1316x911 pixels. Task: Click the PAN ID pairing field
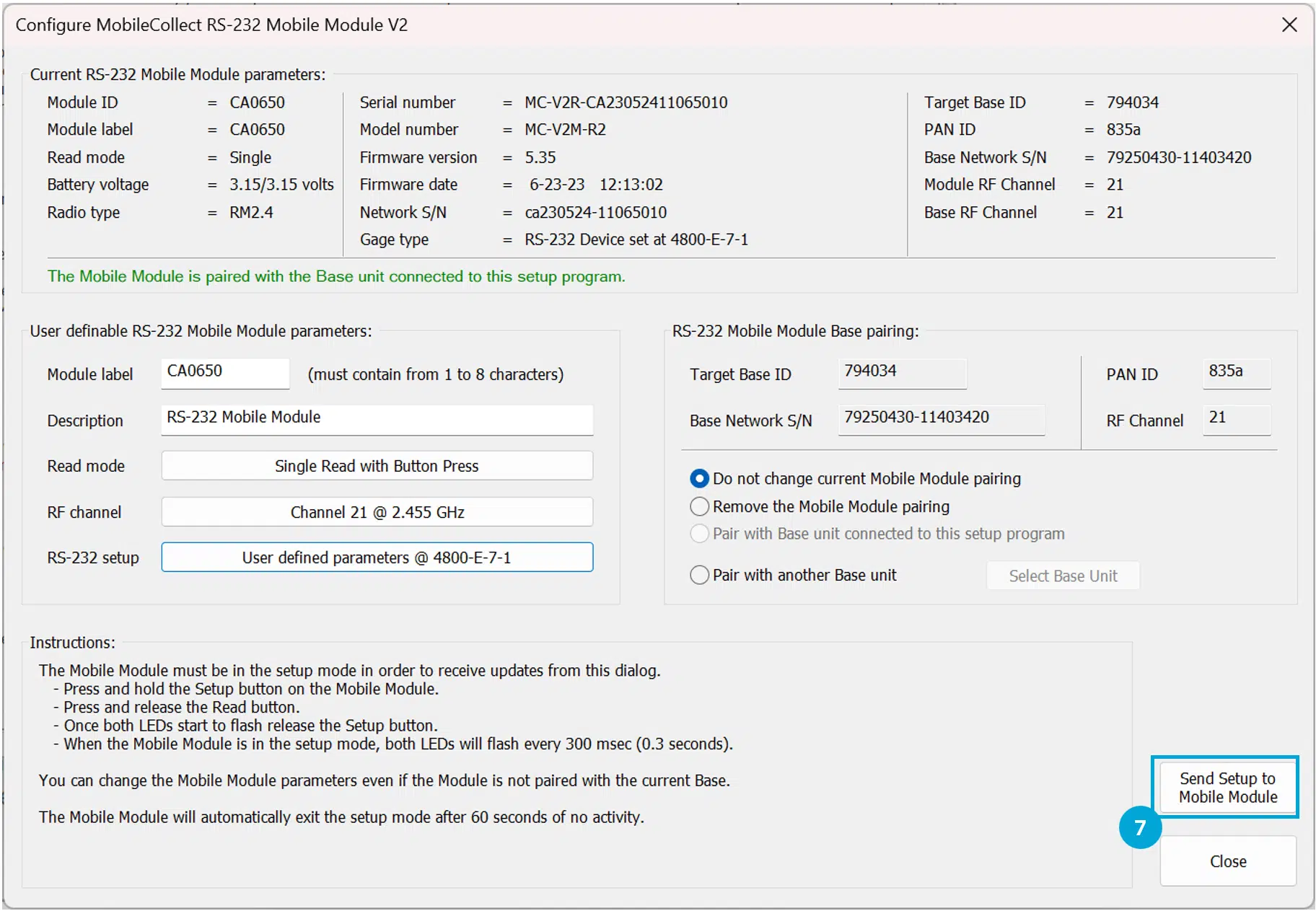click(x=1237, y=373)
